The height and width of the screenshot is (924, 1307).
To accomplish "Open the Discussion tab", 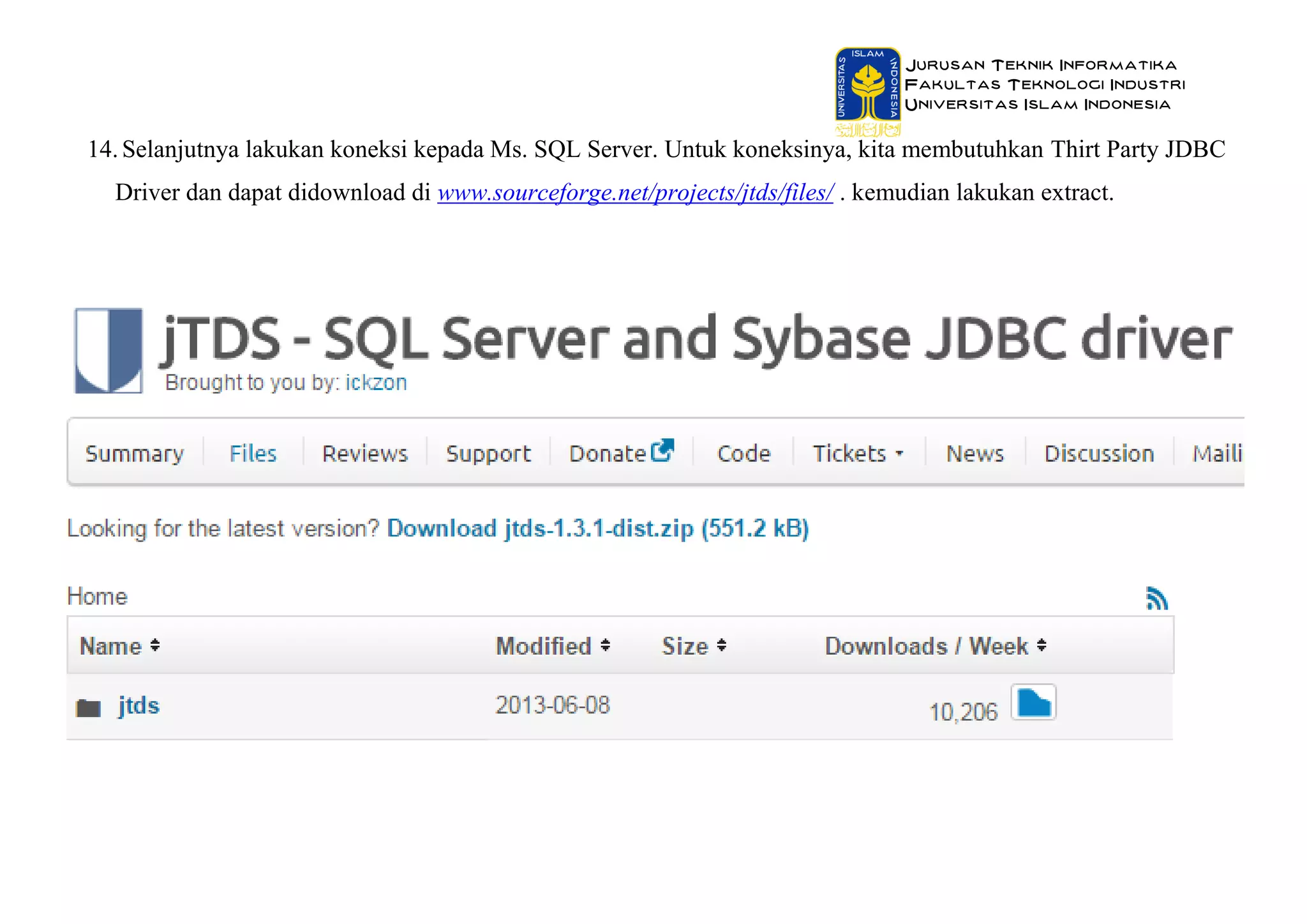I will point(1099,453).
